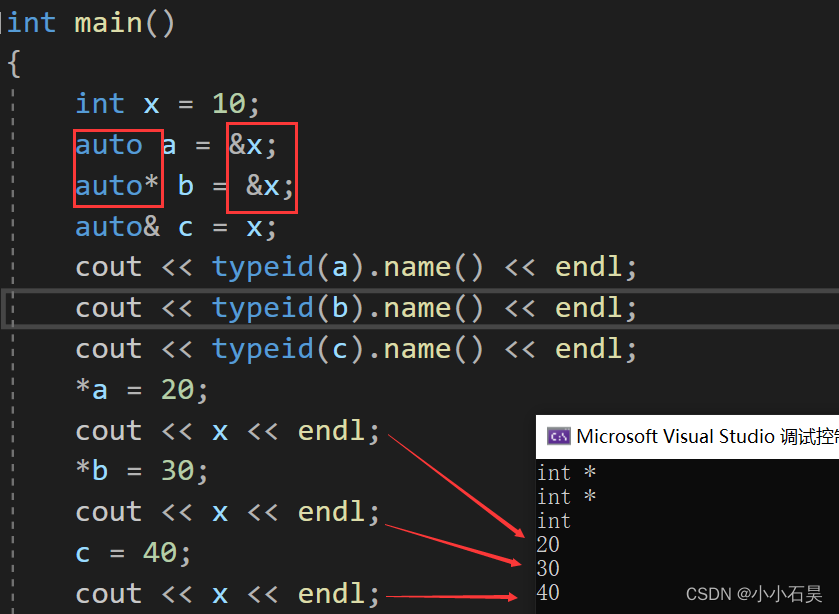839x614 pixels.
Task: Click the second 'int *' console output line
Action: [x=567, y=497]
